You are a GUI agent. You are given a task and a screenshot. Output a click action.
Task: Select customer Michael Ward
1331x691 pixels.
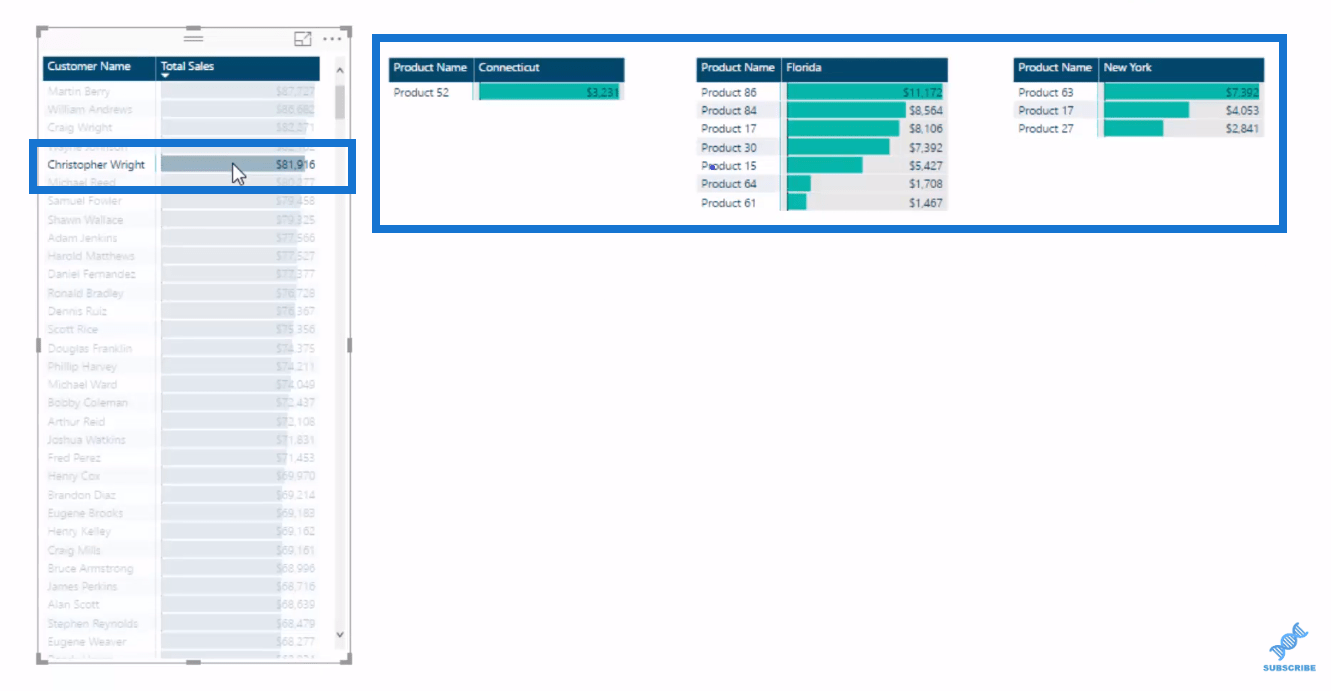click(82, 384)
